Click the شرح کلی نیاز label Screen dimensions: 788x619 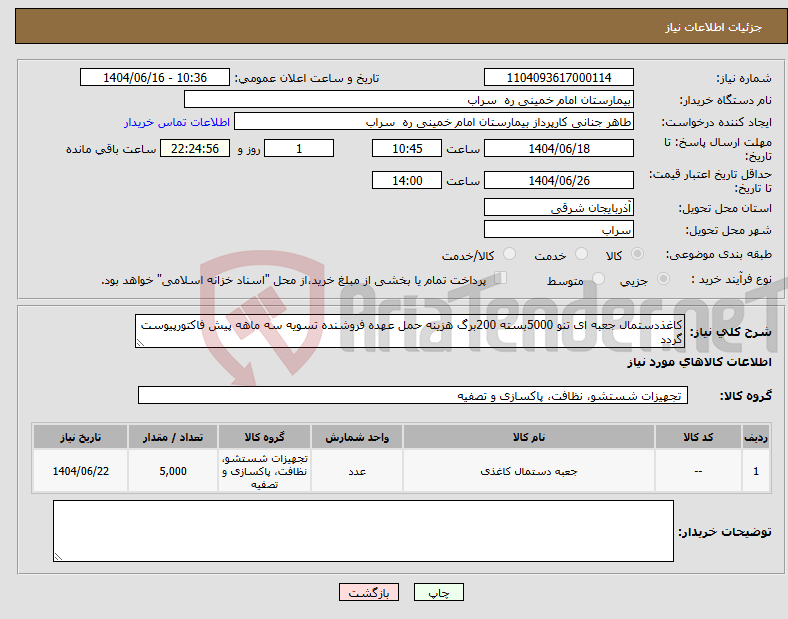tap(730, 332)
